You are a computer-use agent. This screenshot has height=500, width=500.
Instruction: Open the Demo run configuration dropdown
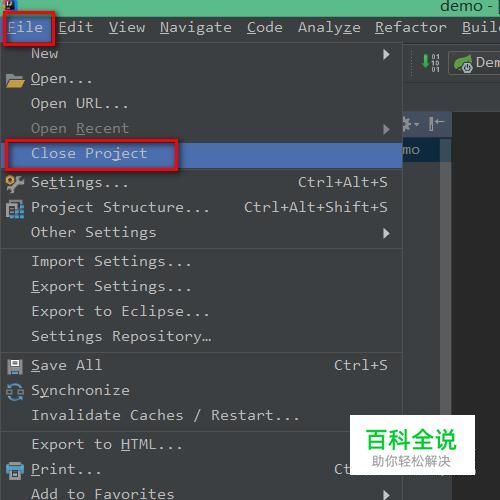pos(475,63)
